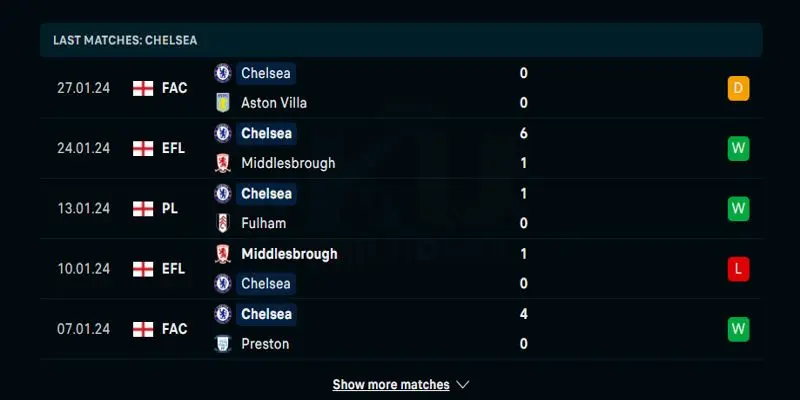Image resolution: width=800 pixels, height=400 pixels.
Task: Click England flag beside PL
Action: (x=143, y=208)
